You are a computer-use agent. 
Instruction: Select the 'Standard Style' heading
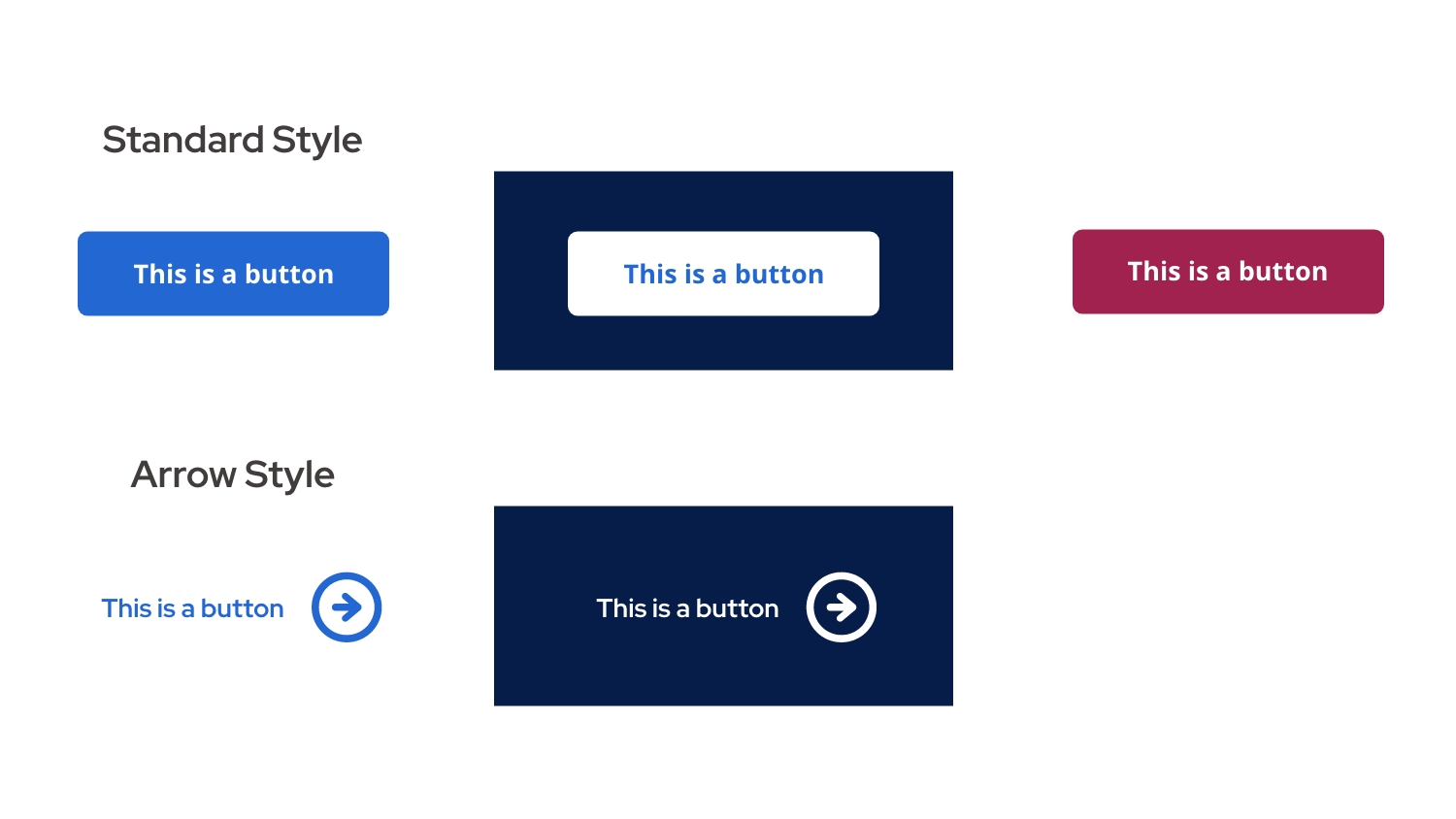click(x=232, y=140)
